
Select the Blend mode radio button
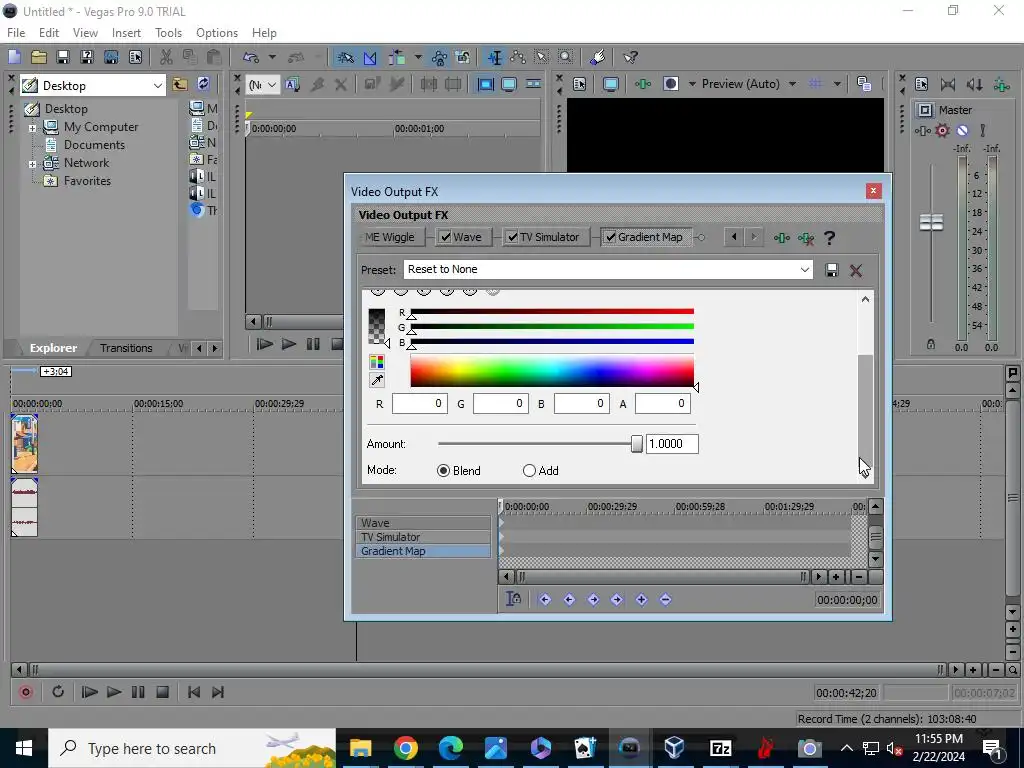click(443, 470)
